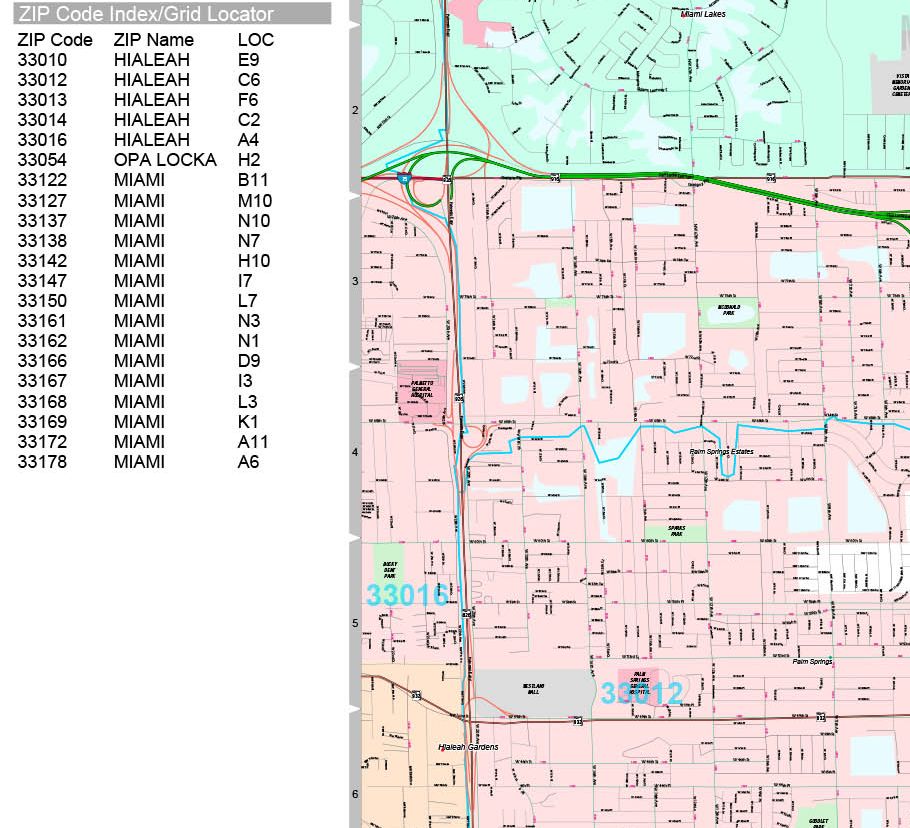Click grid locator E9
Image resolution: width=910 pixels, height=828 pixels.
(248, 60)
